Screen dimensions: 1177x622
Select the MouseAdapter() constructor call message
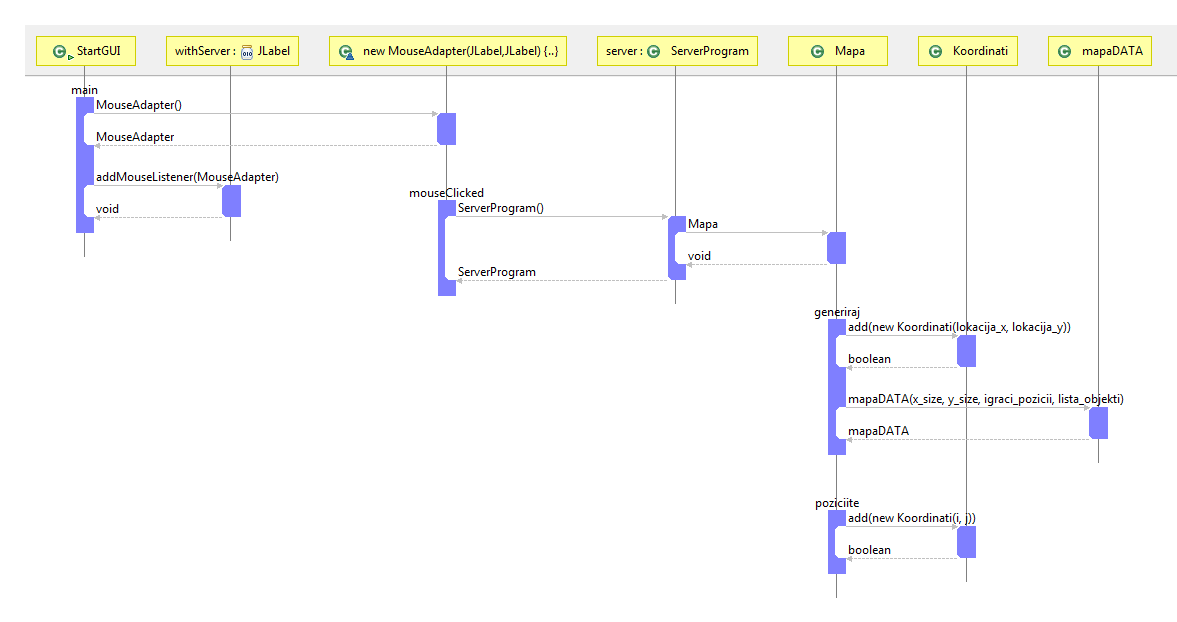coord(138,105)
